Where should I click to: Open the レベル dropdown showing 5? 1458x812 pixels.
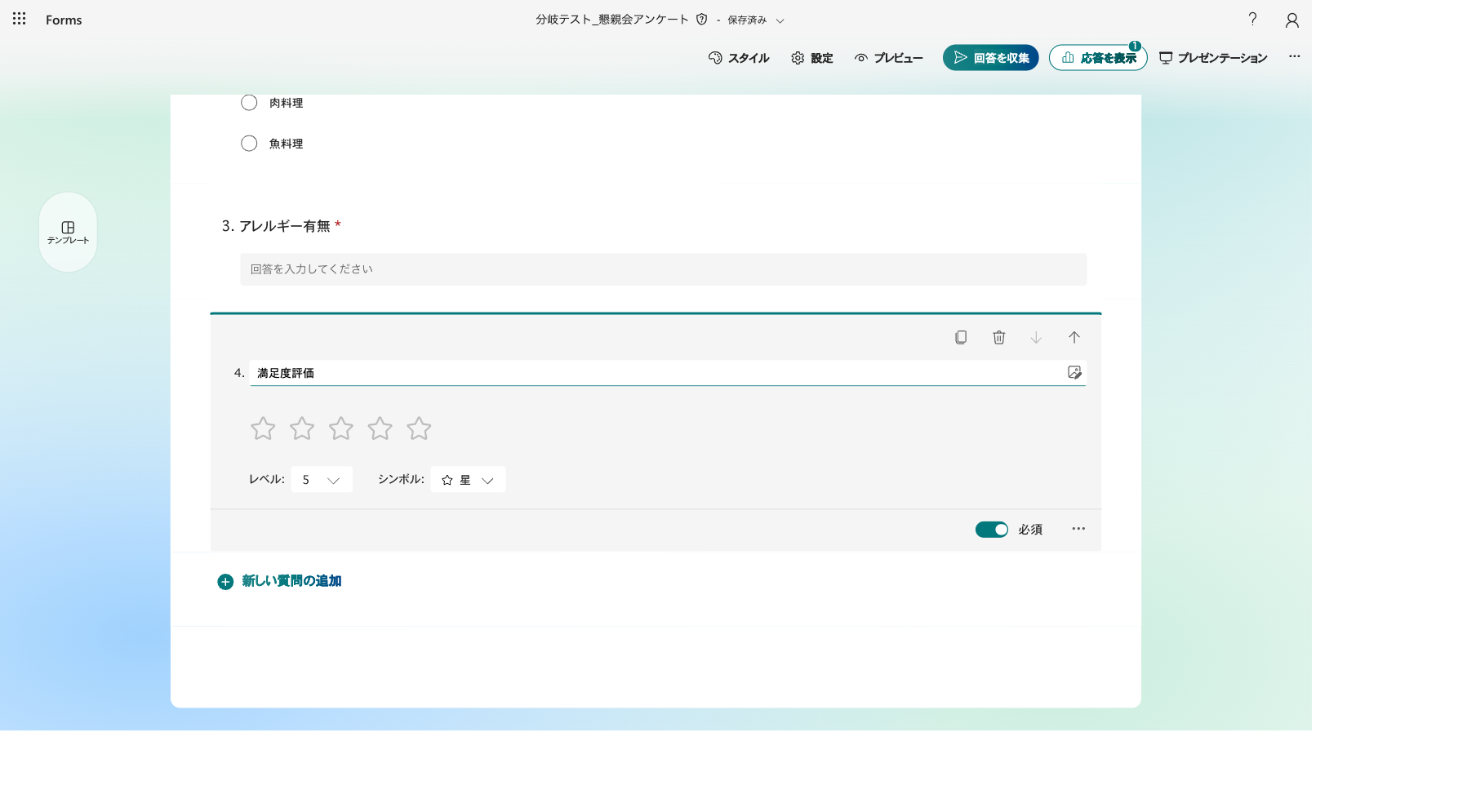[x=322, y=480]
